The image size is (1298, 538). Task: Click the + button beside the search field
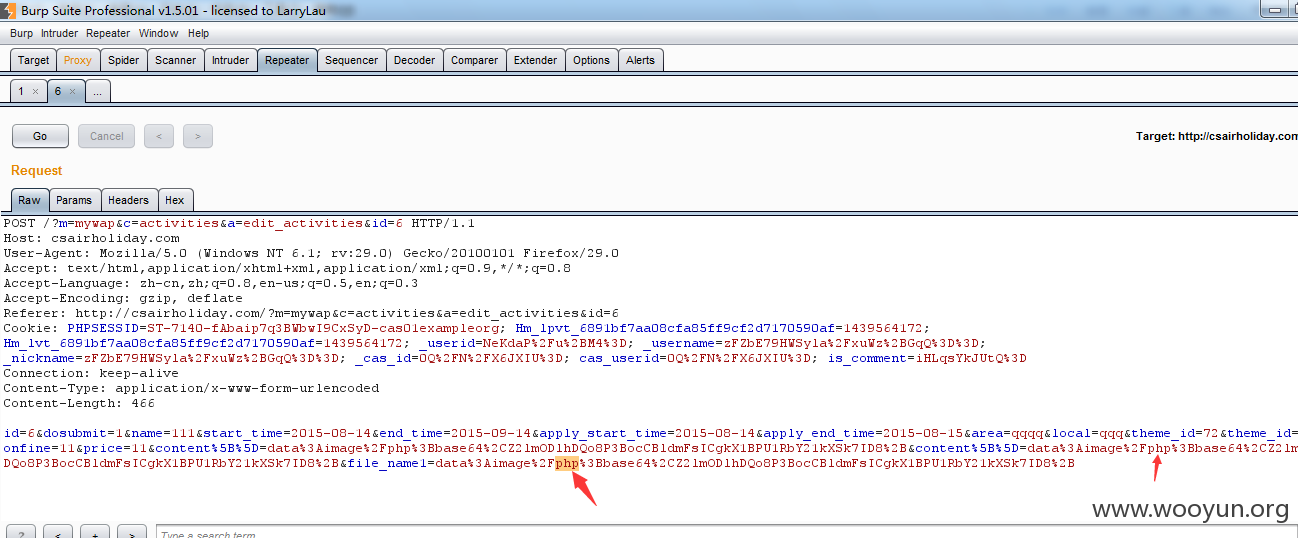coord(95,531)
